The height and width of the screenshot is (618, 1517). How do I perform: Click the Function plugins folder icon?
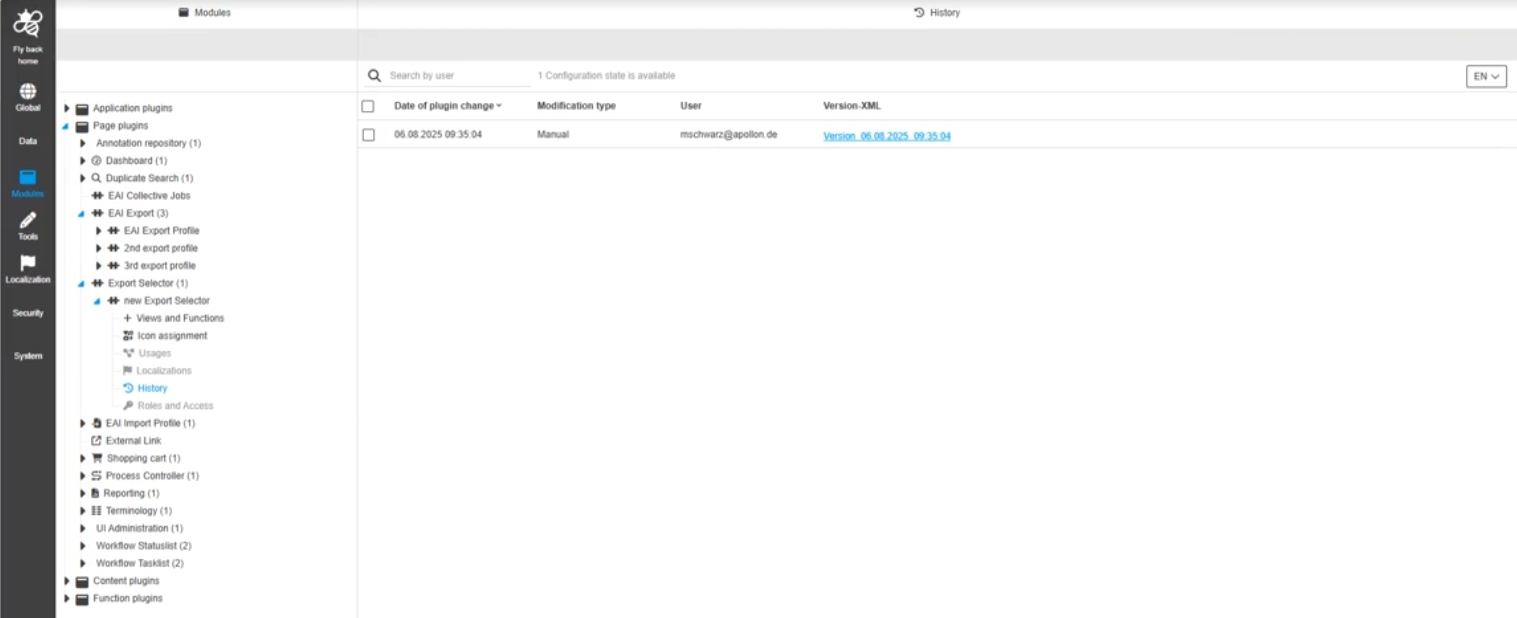pyautogui.click(x=82, y=599)
